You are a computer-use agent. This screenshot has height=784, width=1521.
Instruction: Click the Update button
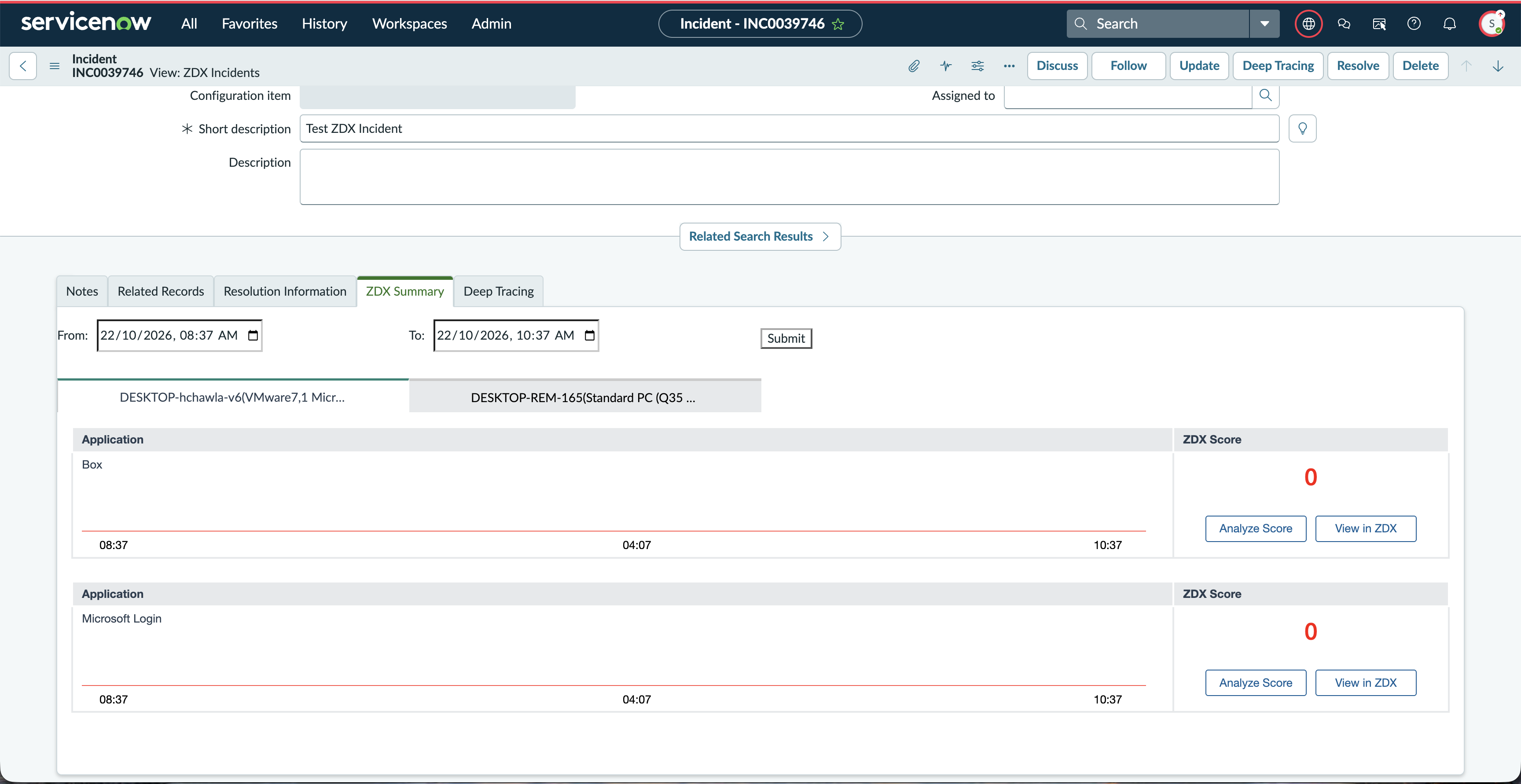pyautogui.click(x=1199, y=66)
